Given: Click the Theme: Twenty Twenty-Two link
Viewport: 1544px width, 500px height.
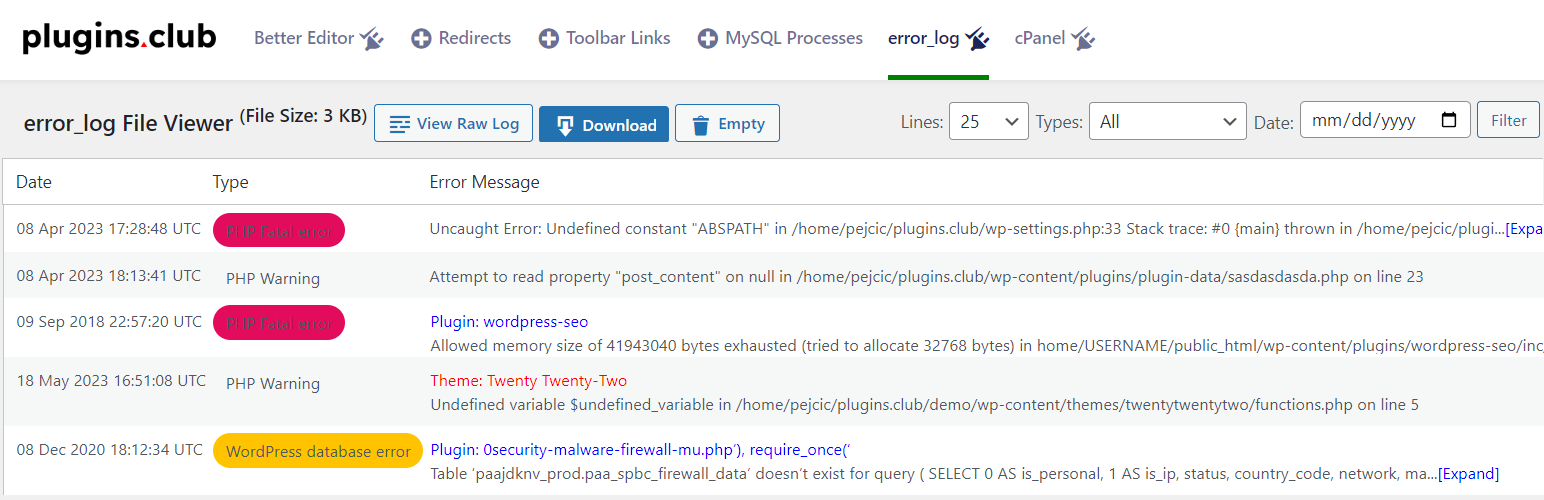Looking at the screenshot, I should point(529,381).
